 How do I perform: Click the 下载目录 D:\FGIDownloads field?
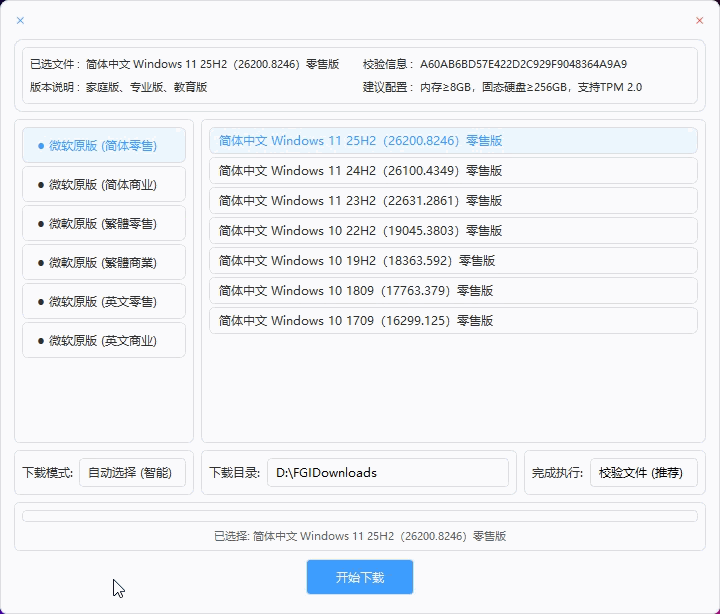click(388, 473)
